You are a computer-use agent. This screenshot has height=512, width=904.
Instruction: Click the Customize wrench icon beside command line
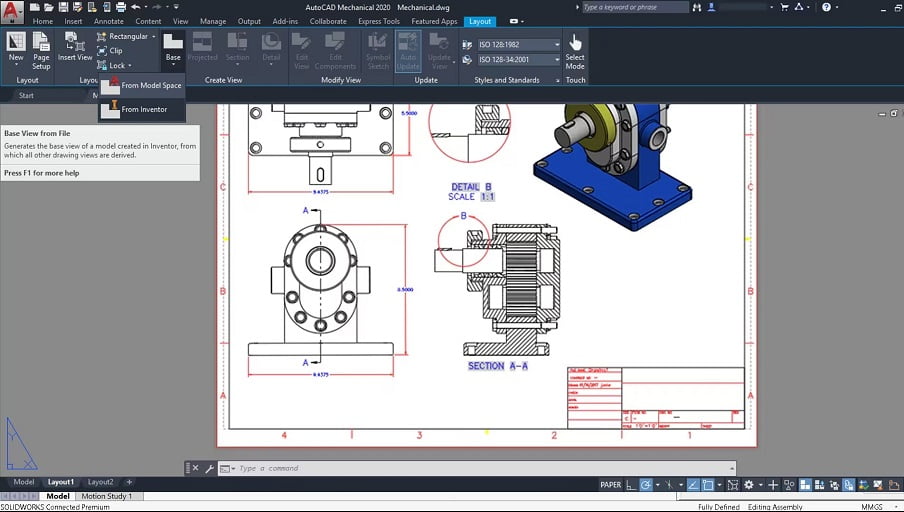(209, 468)
